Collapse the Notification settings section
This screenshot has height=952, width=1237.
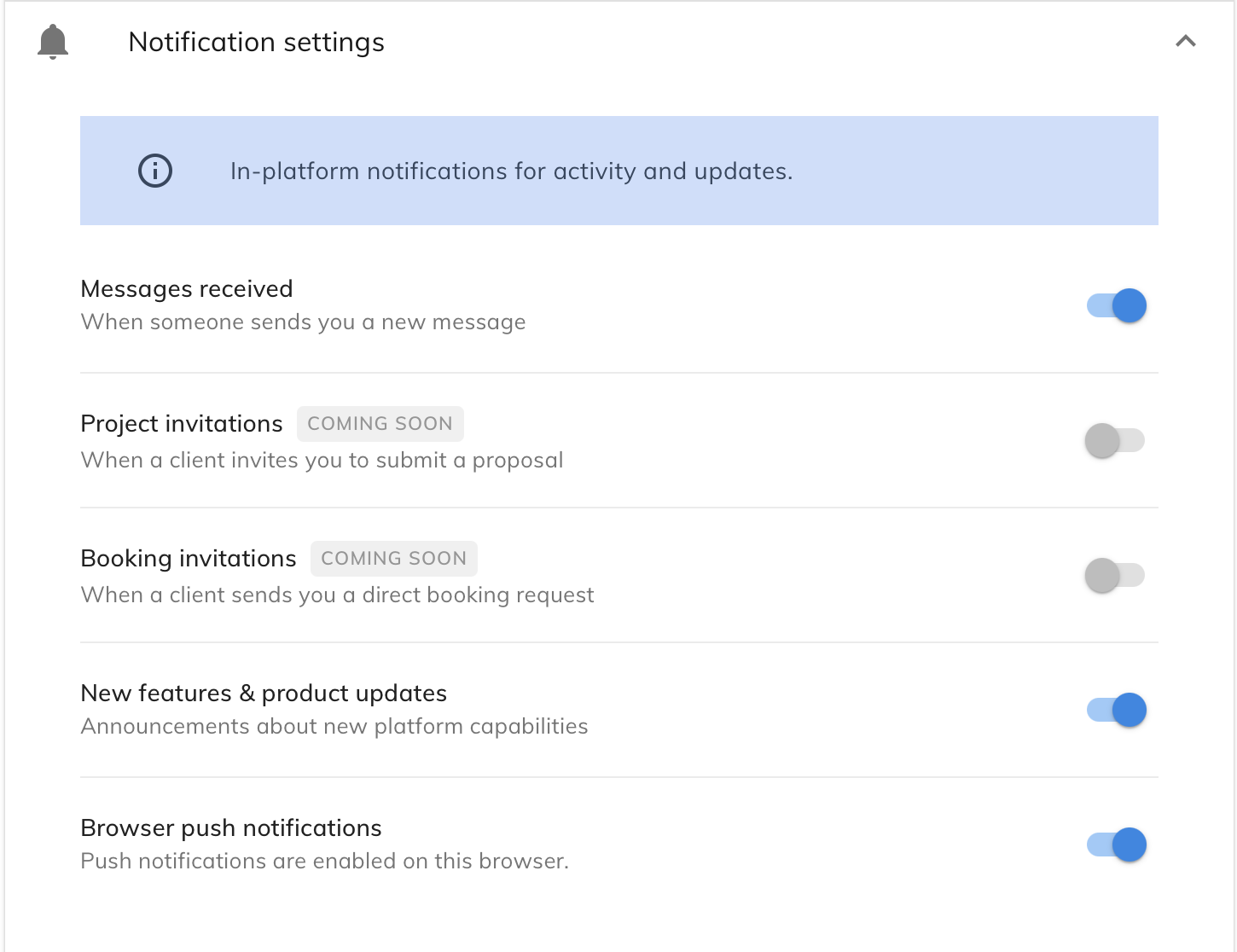tap(1186, 41)
